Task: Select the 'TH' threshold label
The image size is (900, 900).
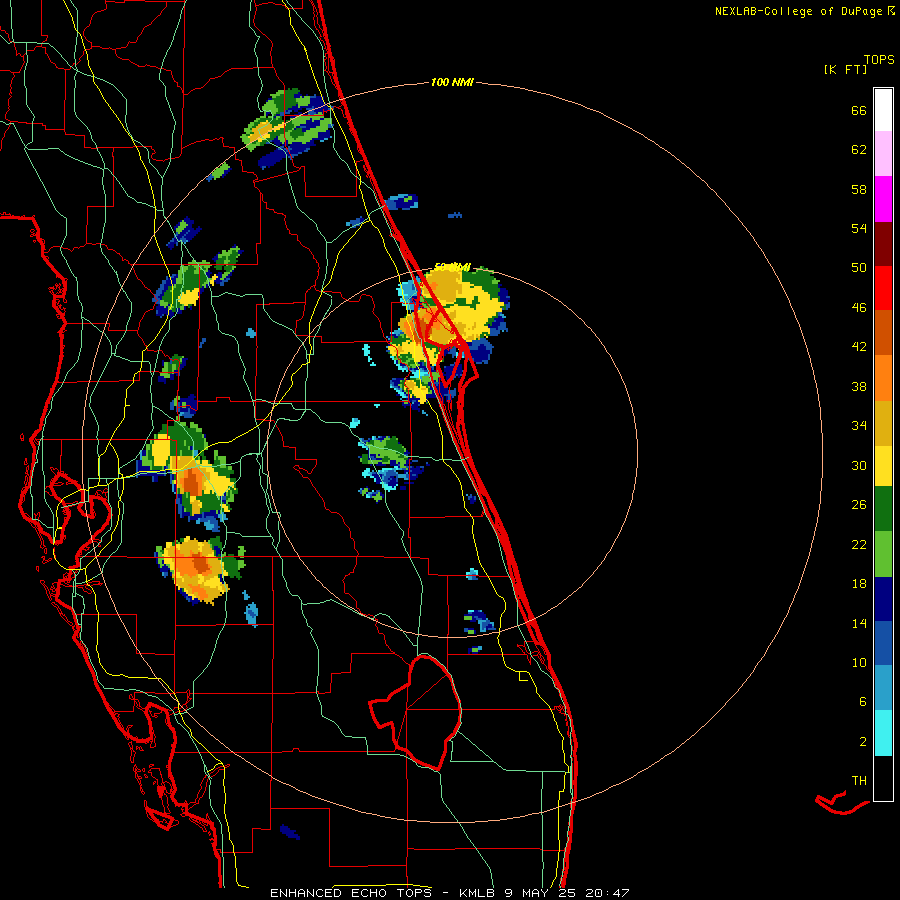Action: pos(859,781)
